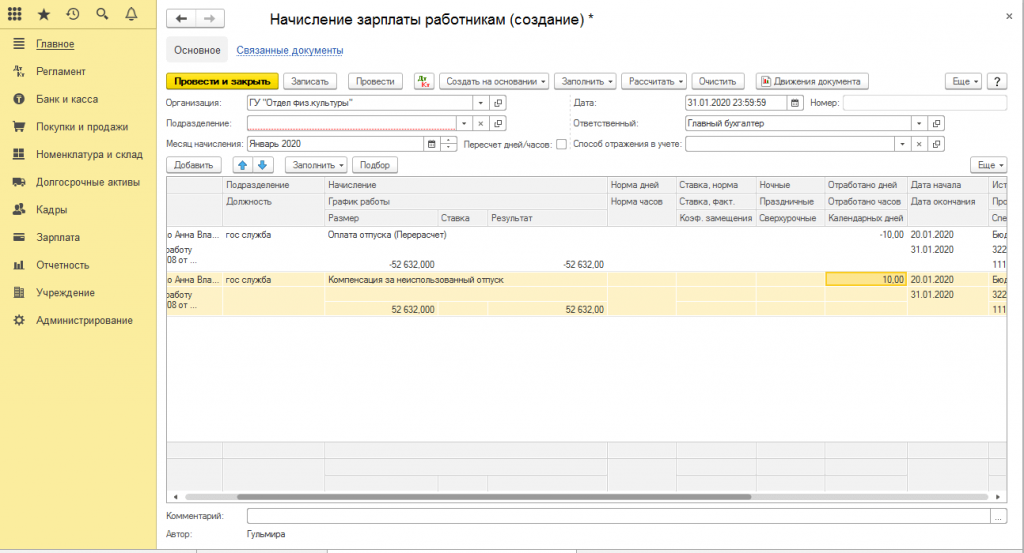
Task: Open the Ответственный dropdown list
Action: coord(918,123)
